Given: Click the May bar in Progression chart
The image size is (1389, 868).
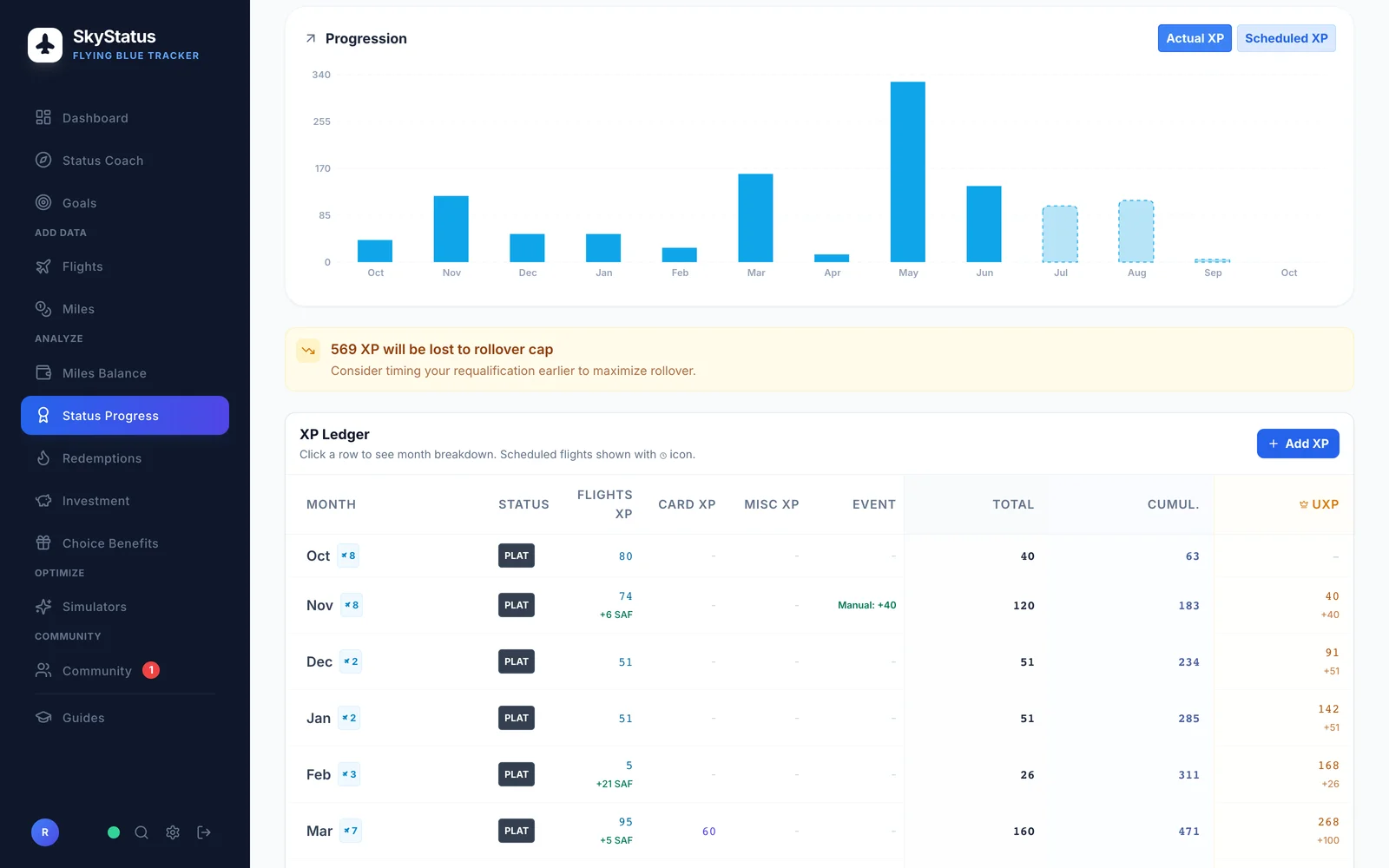Looking at the screenshot, I should 908,172.
